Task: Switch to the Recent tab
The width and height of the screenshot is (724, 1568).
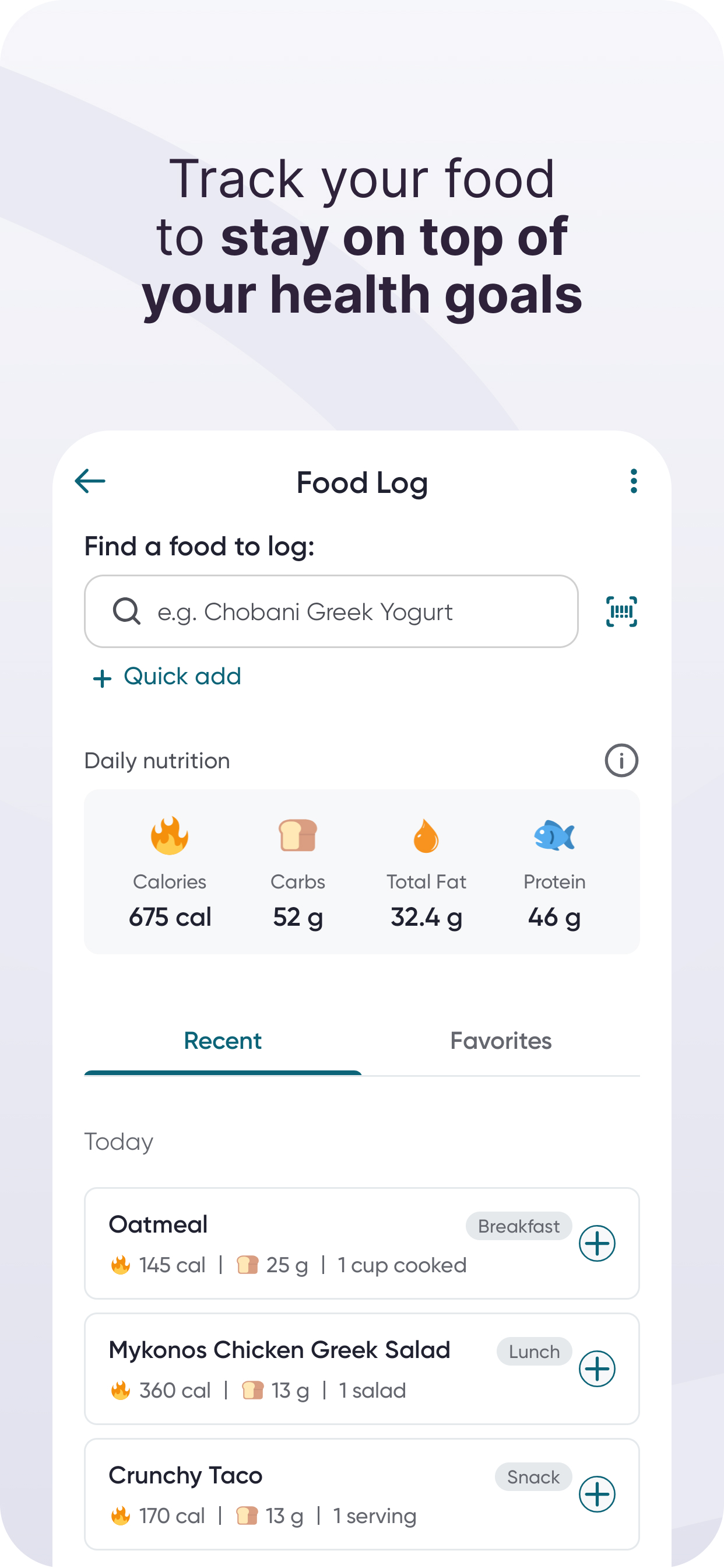Action: tap(223, 1041)
